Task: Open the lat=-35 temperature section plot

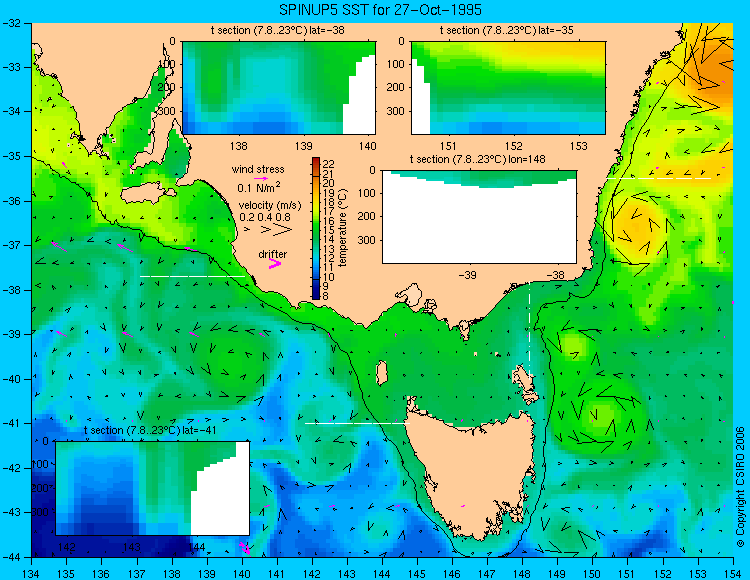Action: pos(508,88)
